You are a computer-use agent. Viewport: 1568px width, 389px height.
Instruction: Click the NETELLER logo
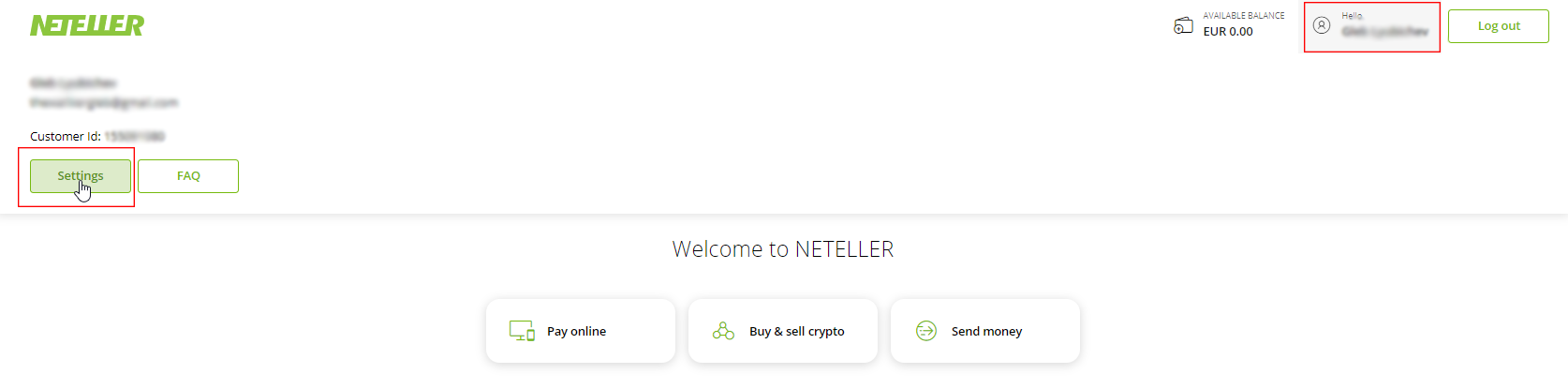87,25
